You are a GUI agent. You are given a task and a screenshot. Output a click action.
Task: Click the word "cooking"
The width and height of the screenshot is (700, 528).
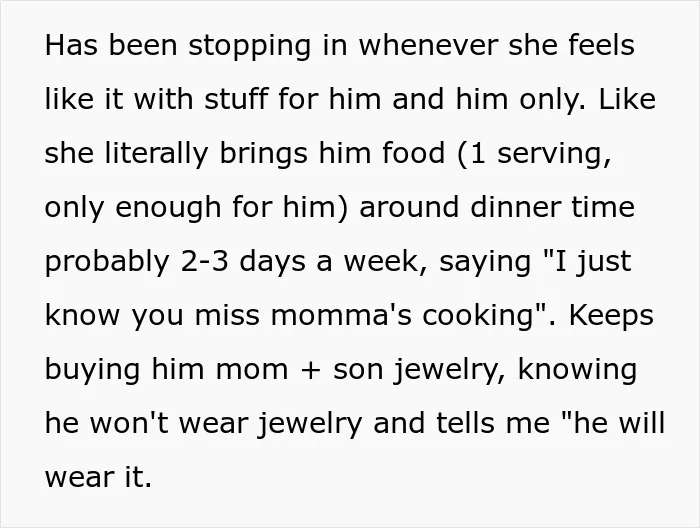coord(479,316)
